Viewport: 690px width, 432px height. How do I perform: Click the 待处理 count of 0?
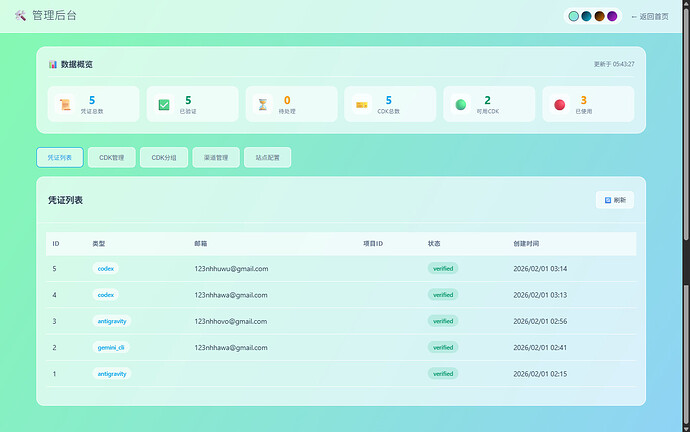287,100
